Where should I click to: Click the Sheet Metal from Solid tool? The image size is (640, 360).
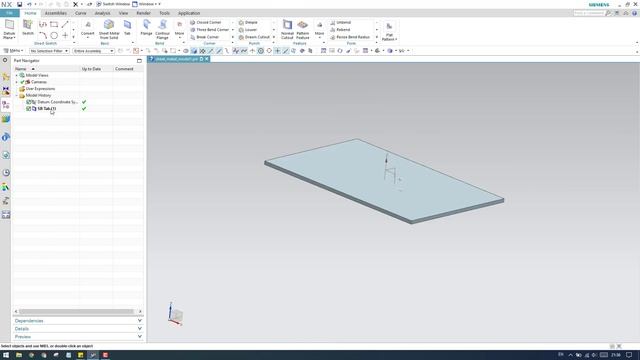(109, 29)
